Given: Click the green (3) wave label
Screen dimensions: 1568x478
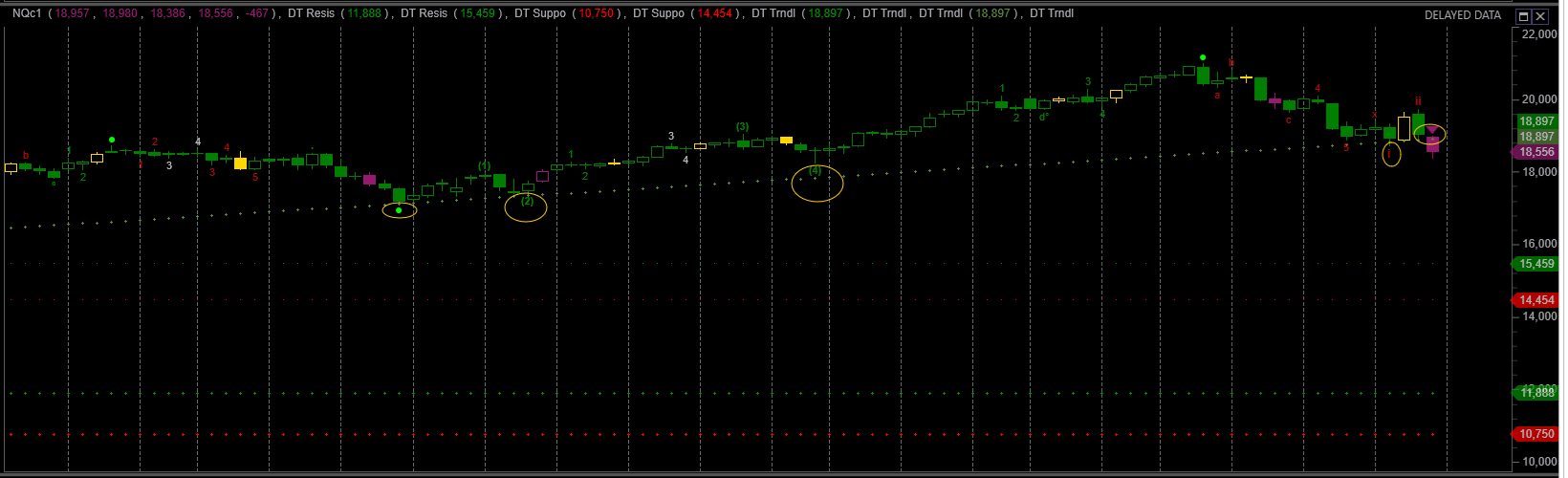Looking at the screenshot, I should coord(742,126).
